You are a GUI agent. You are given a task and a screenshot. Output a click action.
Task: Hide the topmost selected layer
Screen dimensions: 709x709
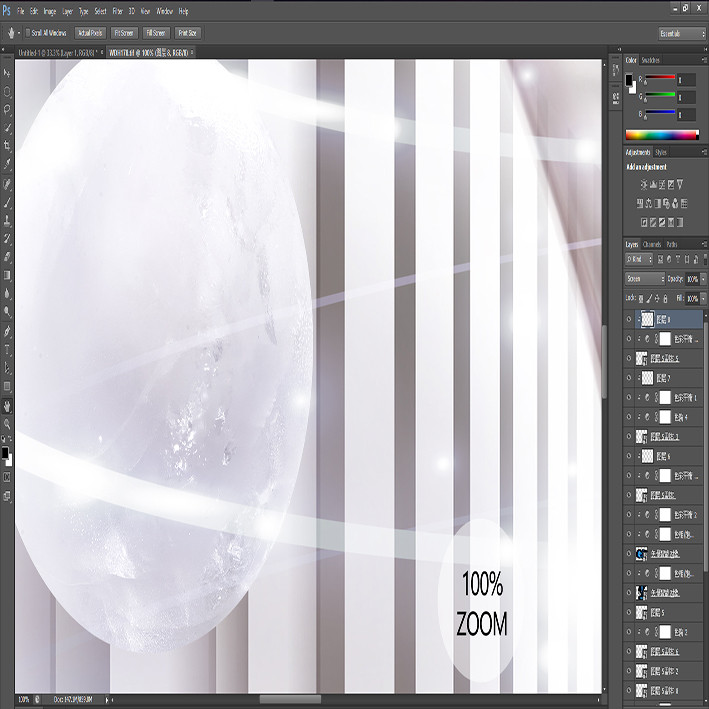[629, 319]
